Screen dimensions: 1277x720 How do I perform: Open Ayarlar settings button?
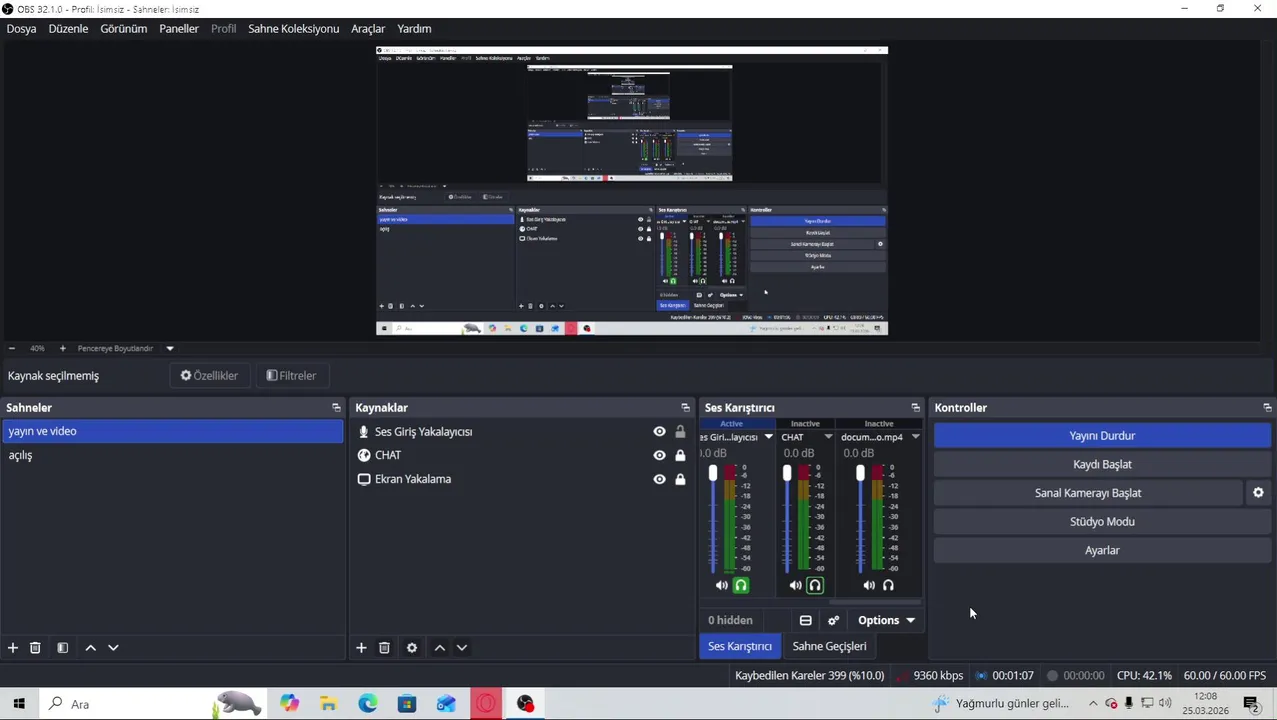tap(1102, 551)
